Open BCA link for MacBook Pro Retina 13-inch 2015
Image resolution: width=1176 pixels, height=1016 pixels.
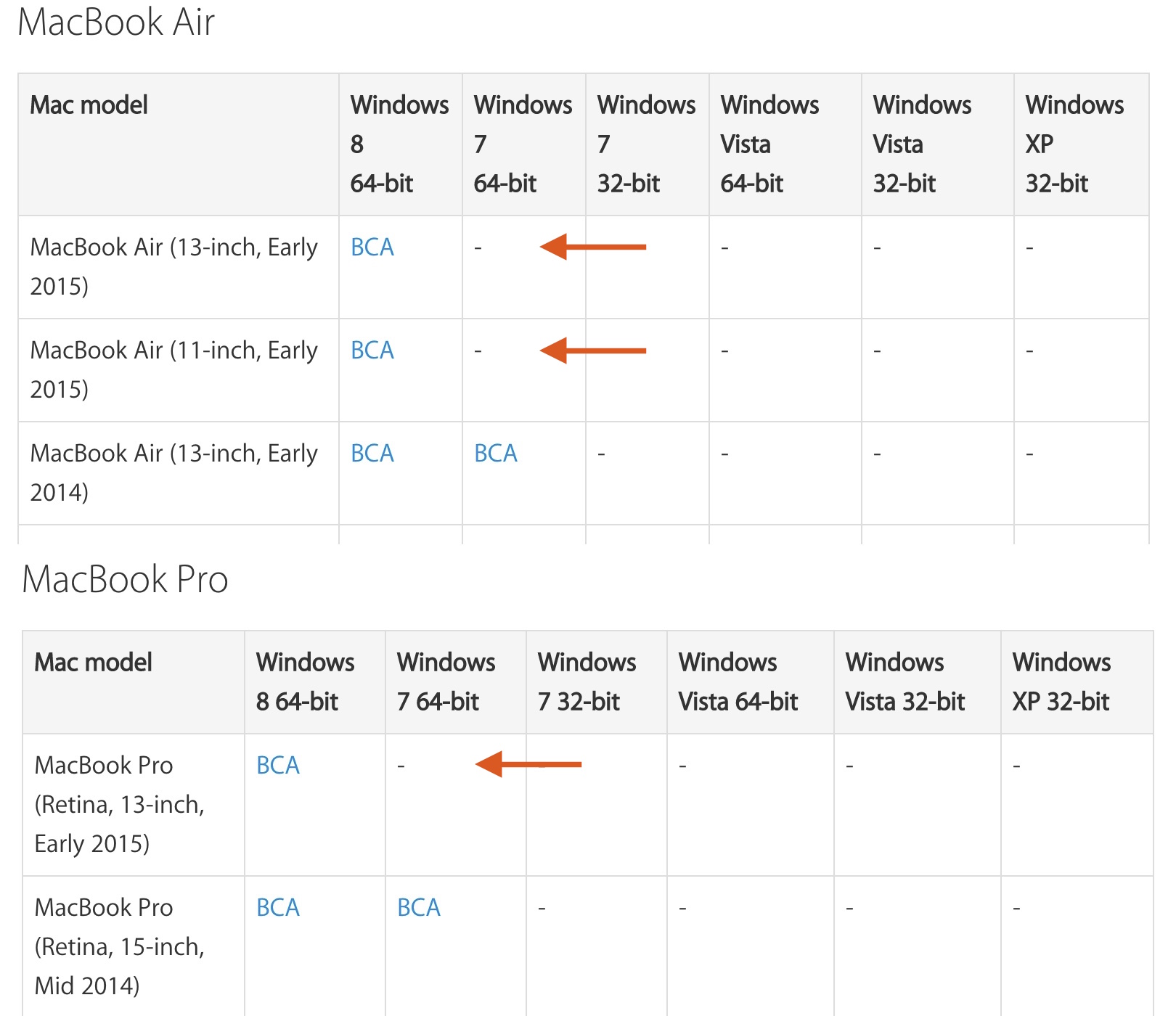[x=277, y=766]
